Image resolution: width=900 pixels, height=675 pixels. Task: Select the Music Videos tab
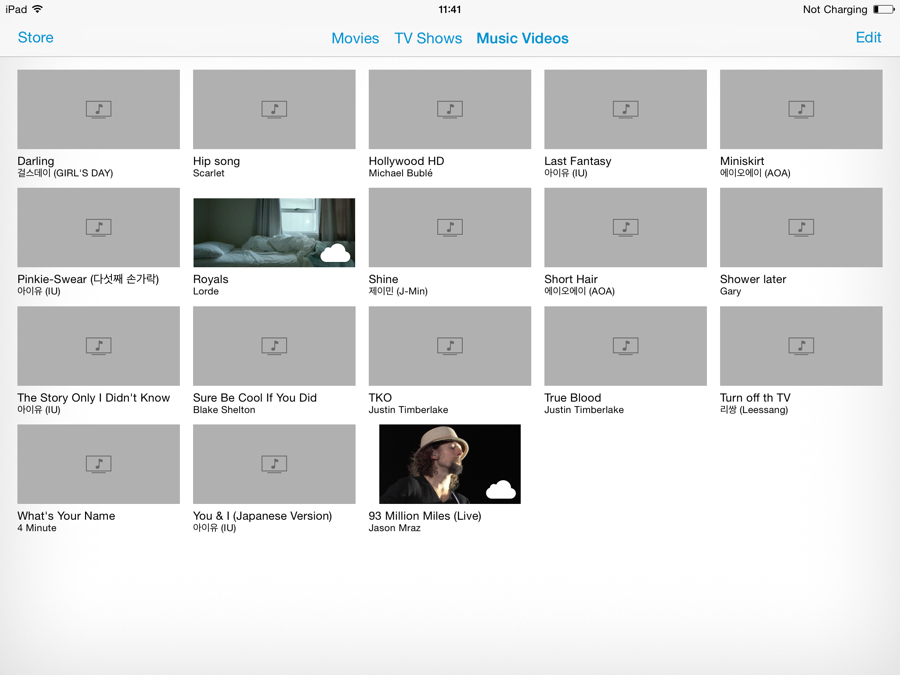point(522,38)
